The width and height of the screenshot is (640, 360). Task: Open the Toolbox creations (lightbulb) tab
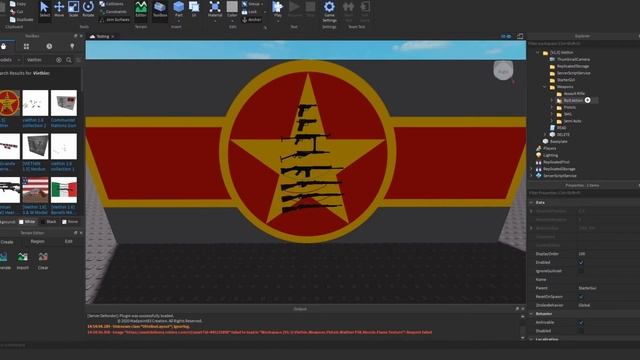pyautogui.click(x=72, y=47)
